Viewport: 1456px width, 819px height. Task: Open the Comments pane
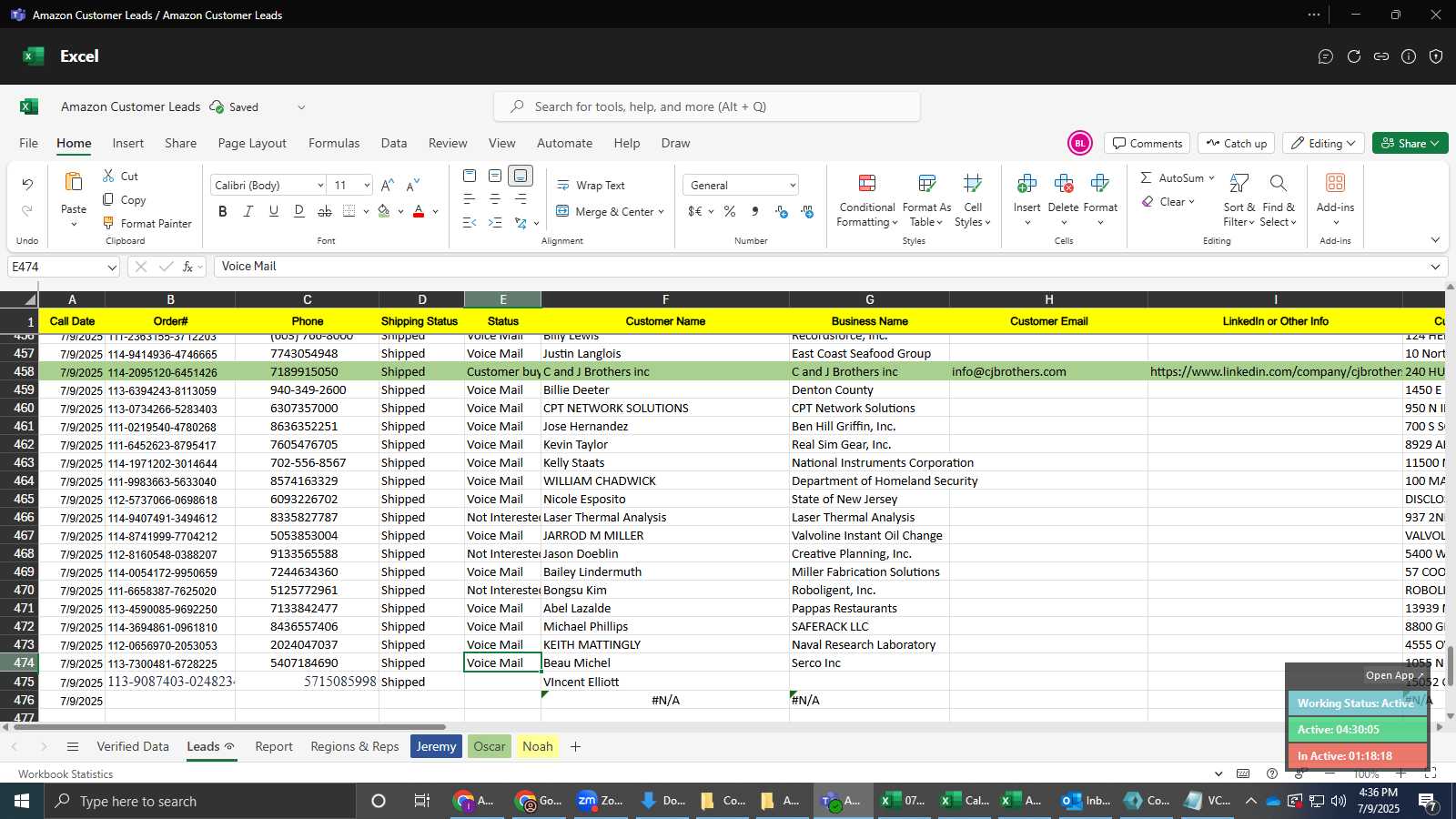click(x=1148, y=143)
